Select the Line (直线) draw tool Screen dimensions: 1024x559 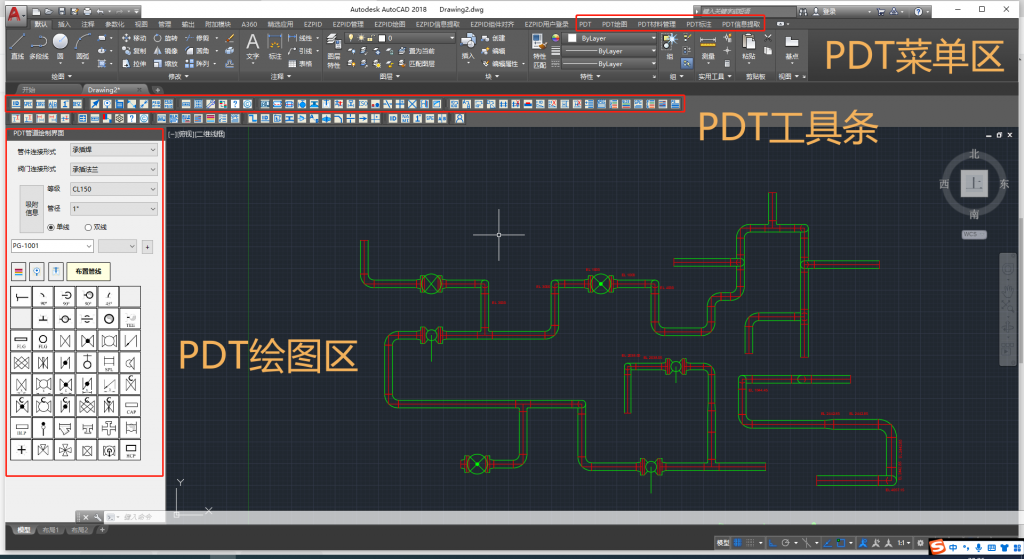coord(17,44)
